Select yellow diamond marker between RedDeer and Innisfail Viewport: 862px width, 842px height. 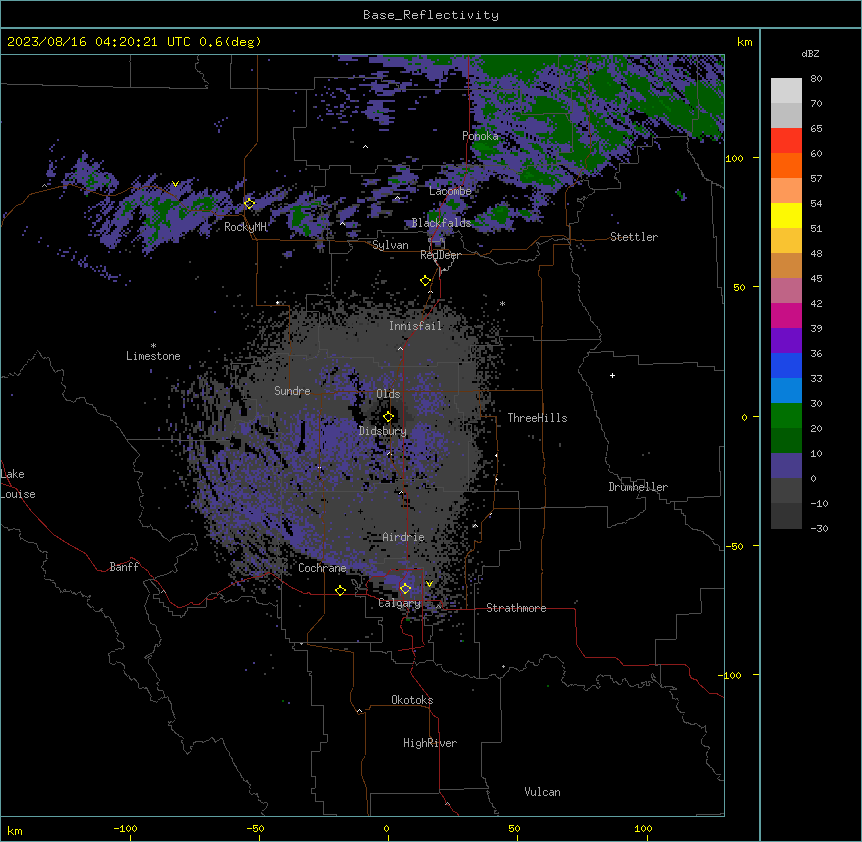point(425,281)
